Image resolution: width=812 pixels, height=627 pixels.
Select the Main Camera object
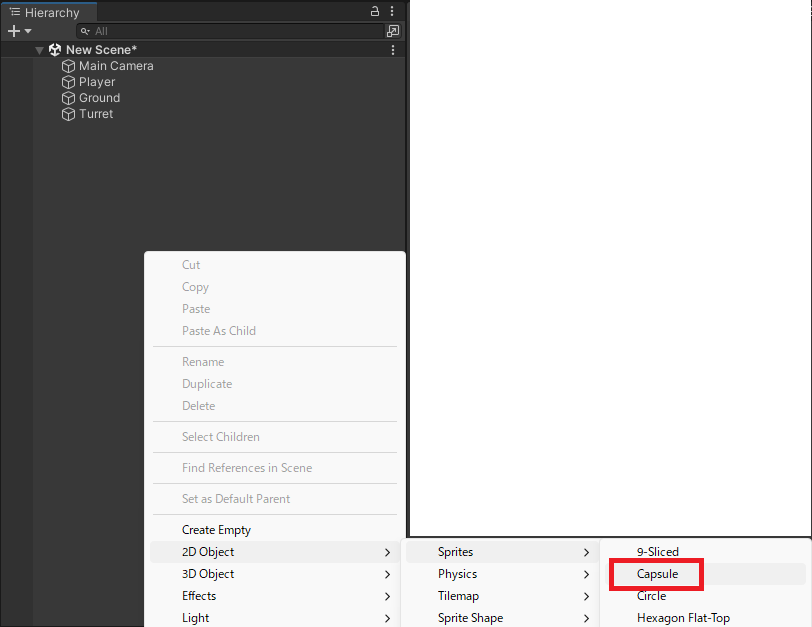click(x=116, y=66)
